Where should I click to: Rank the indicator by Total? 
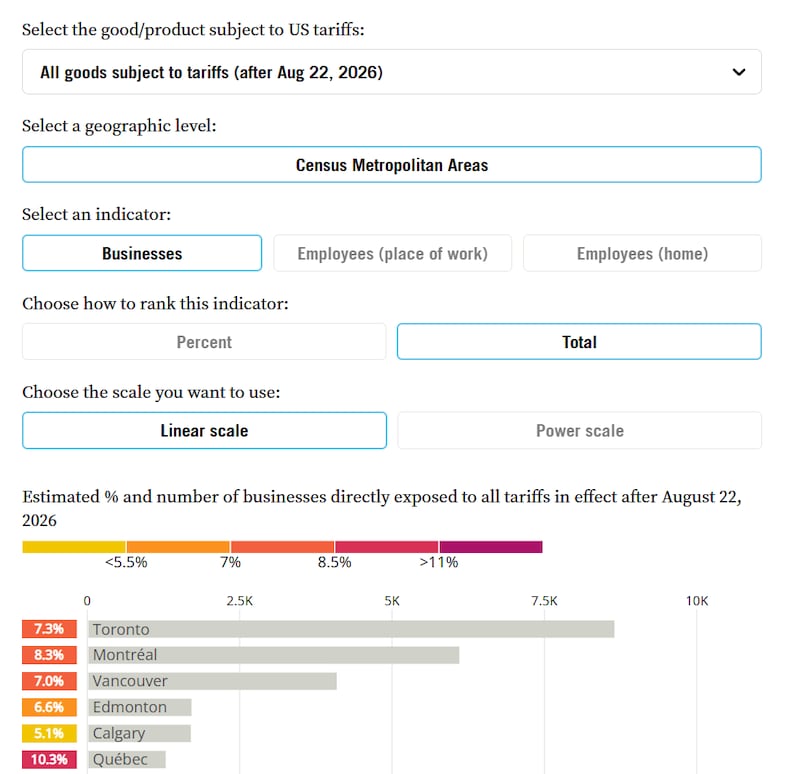(579, 342)
